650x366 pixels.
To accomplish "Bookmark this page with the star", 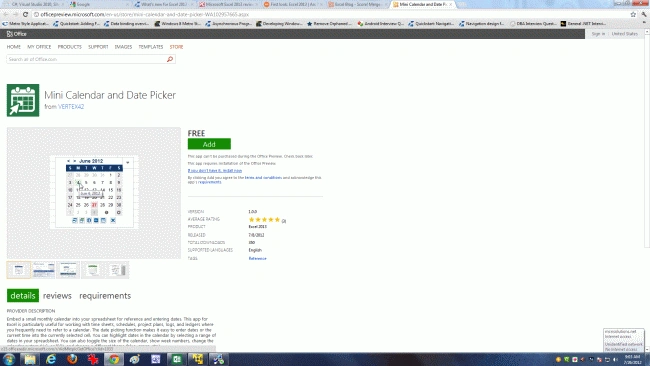I will (633, 14).
